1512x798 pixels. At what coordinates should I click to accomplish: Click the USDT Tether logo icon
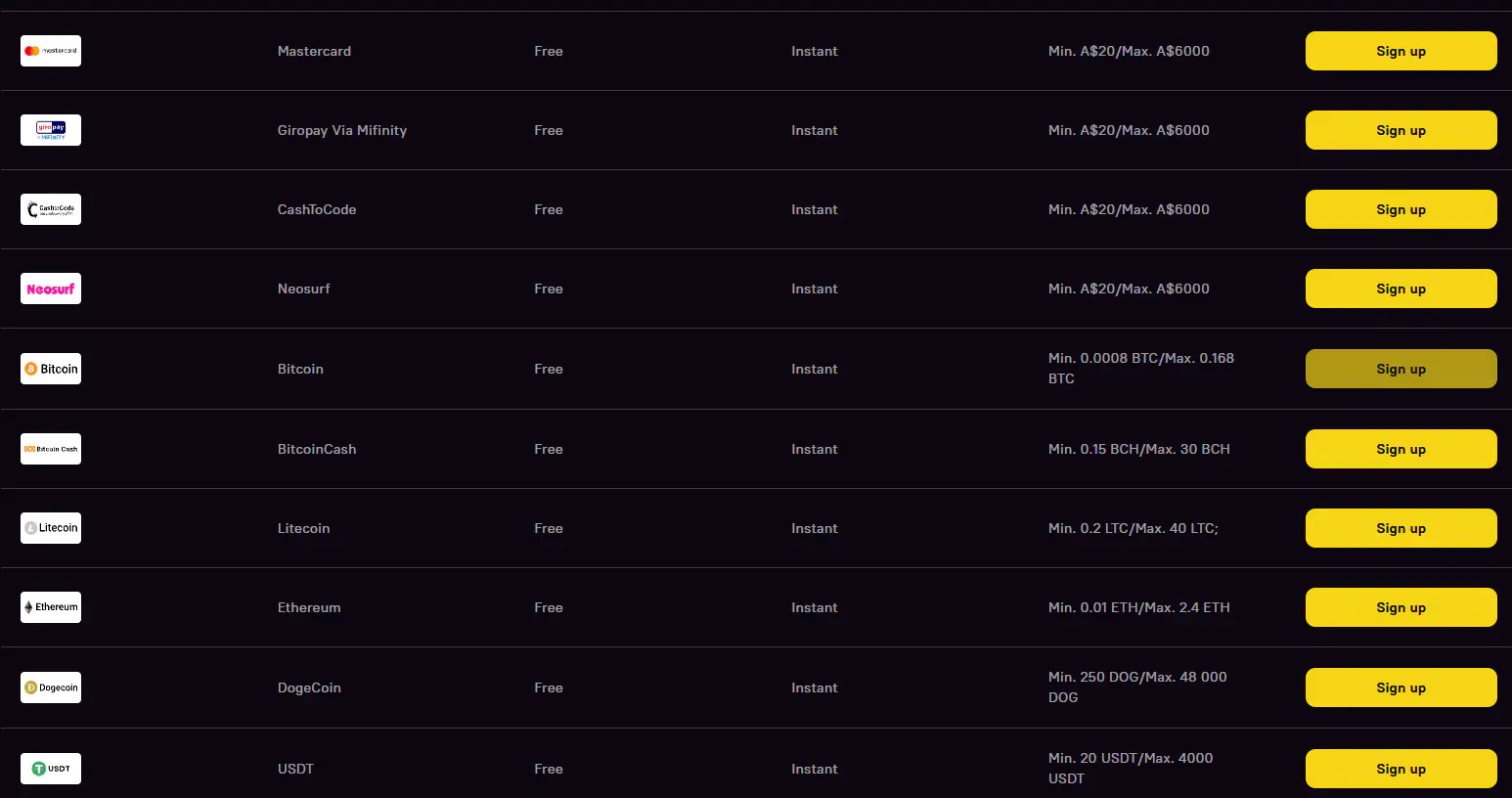tap(51, 769)
